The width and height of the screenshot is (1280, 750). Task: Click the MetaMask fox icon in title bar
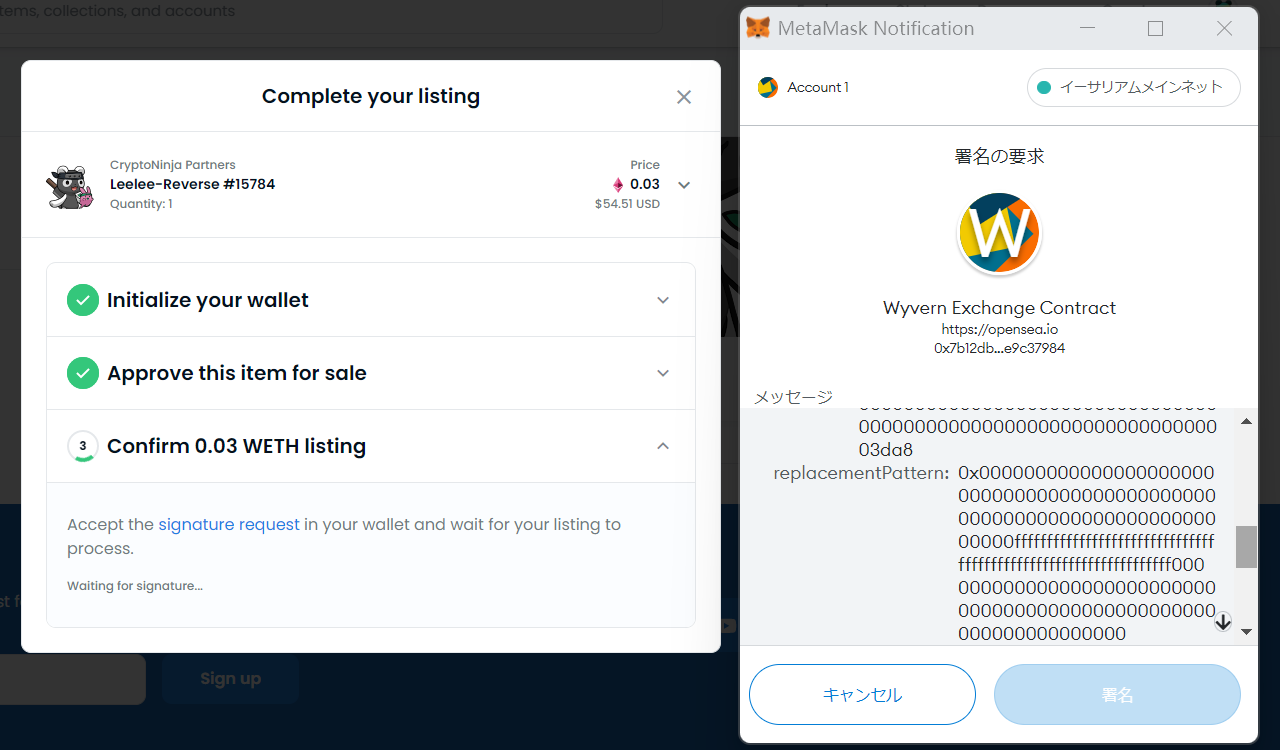pos(759,28)
